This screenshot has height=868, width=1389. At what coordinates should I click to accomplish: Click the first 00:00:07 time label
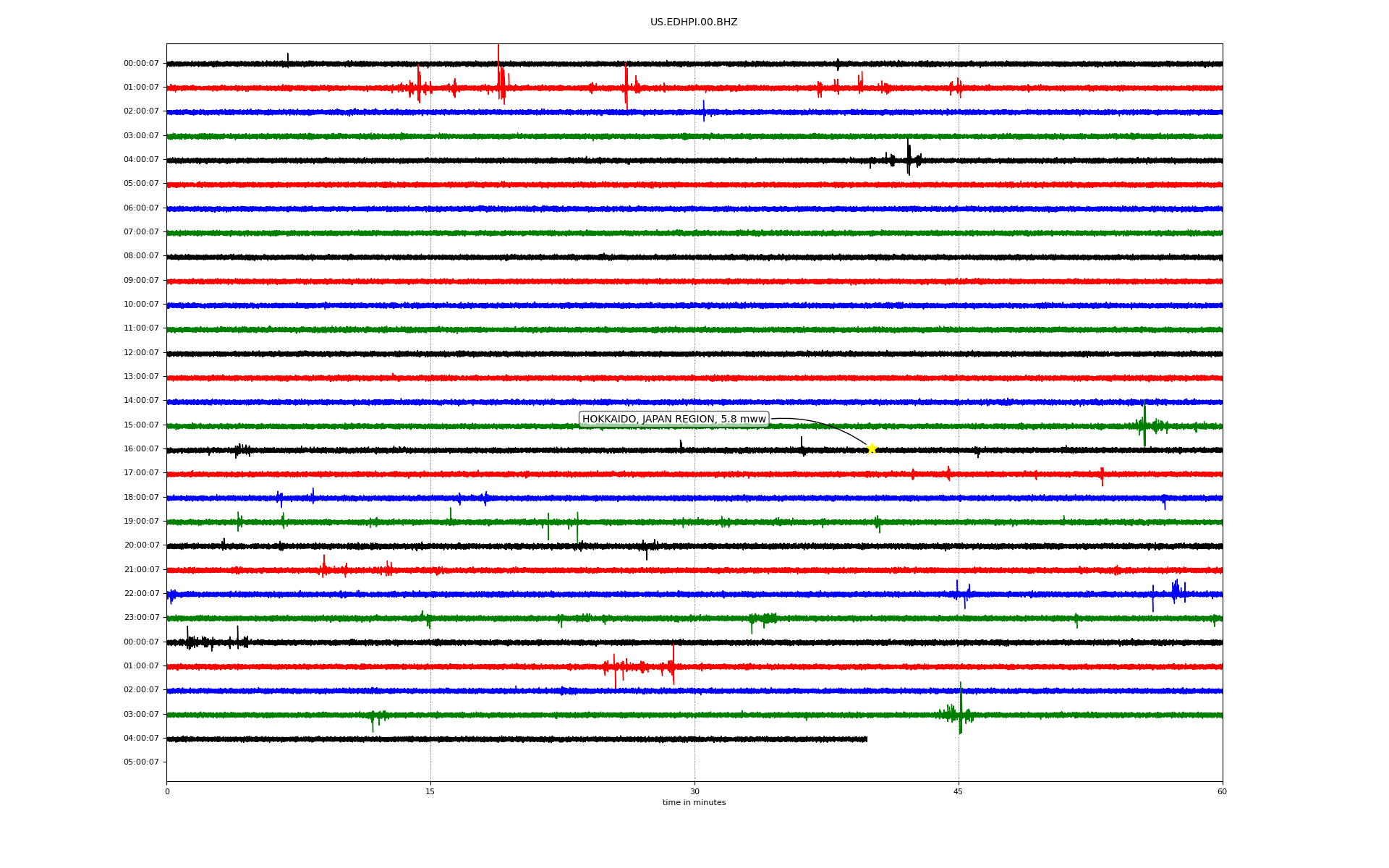141,64
